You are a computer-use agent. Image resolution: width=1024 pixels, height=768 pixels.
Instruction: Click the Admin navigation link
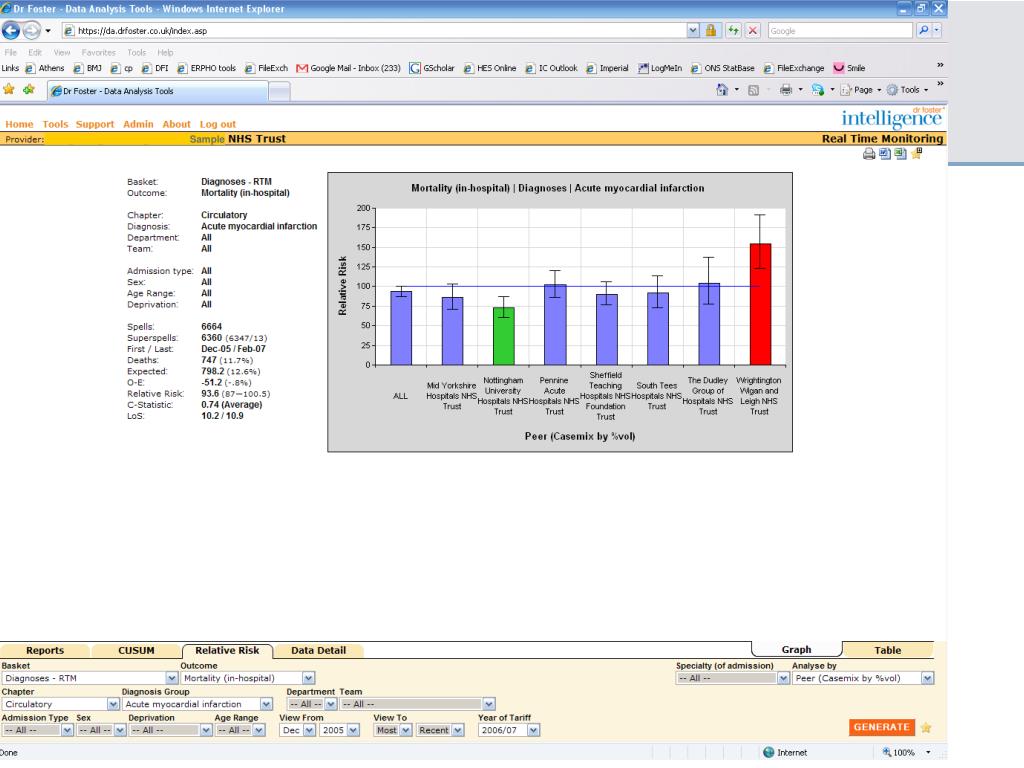tap(138, 124)
